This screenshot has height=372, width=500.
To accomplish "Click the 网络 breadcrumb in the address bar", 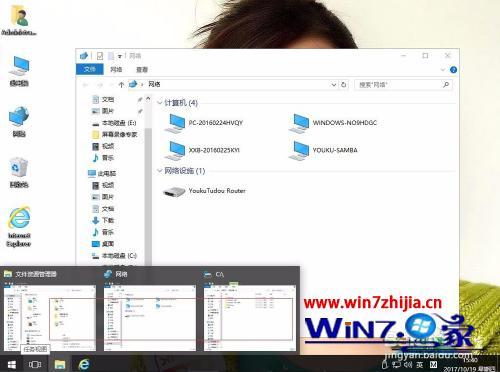I will 154,84.
